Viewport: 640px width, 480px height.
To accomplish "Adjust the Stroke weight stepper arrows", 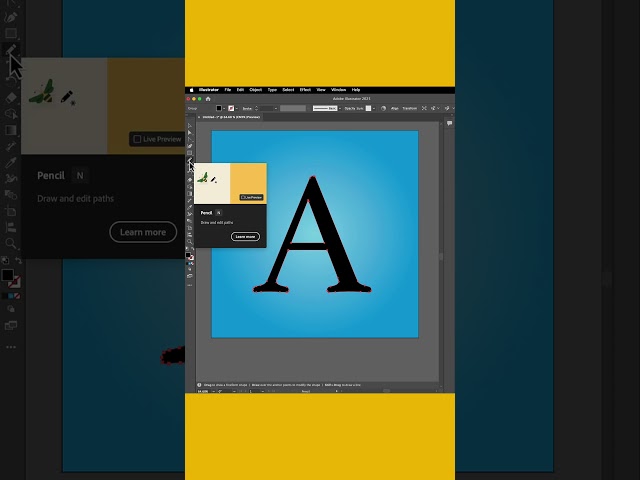I will (256, 108).
